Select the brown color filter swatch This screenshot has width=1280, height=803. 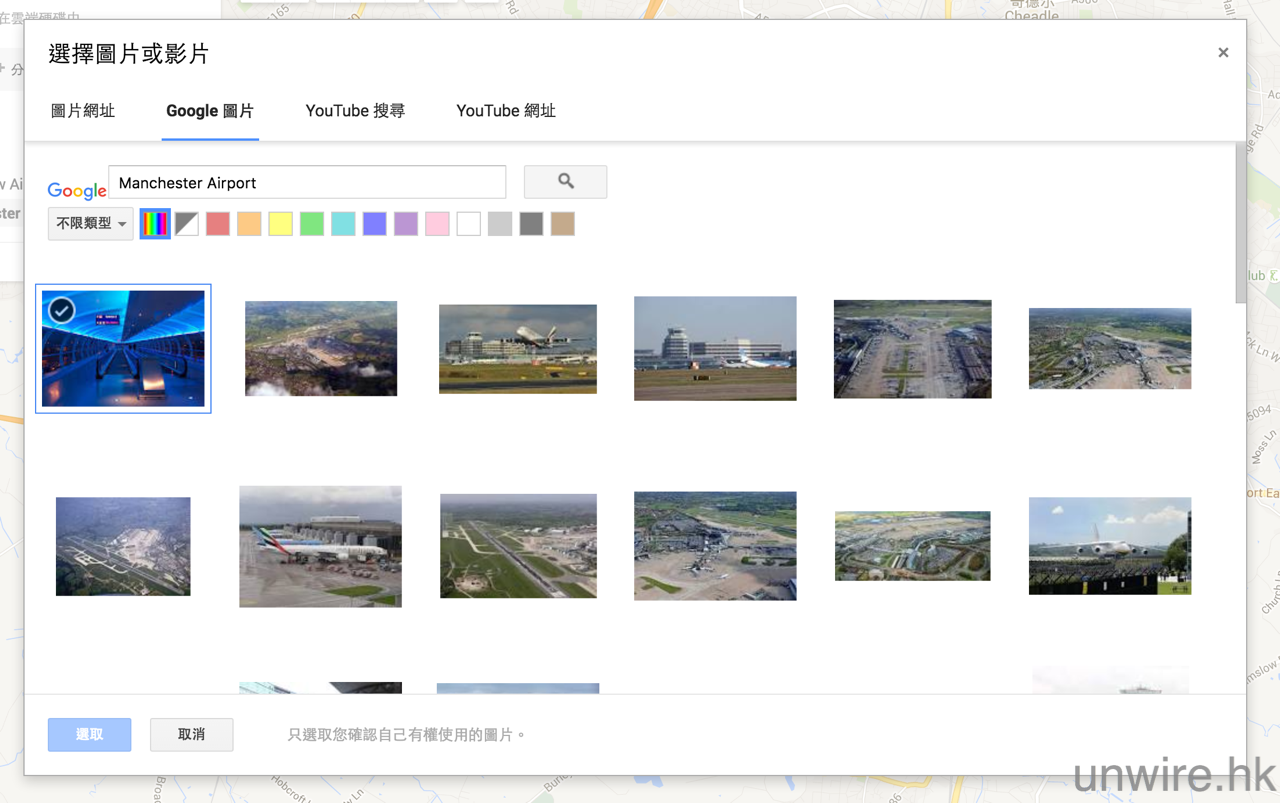(x=563, y=224)
